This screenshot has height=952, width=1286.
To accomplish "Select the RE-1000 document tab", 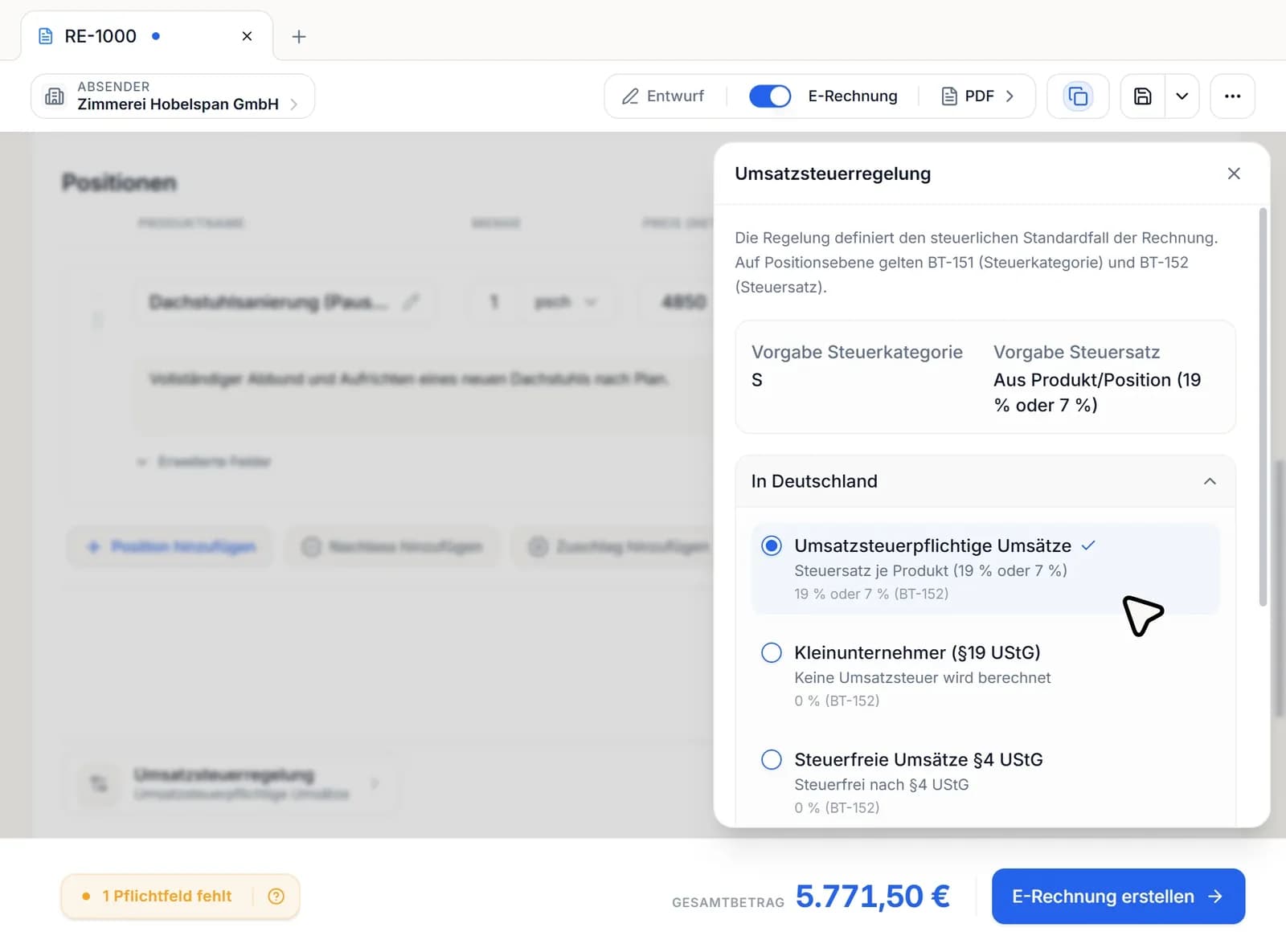I will coord(147,36).
